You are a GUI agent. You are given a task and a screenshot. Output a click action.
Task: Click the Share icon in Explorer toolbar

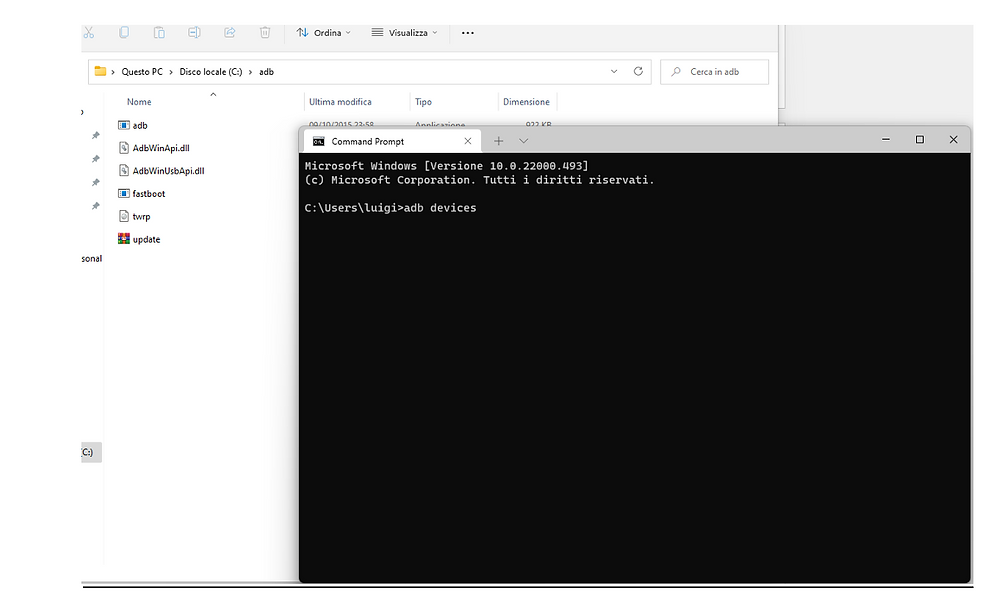pyautogui.click(x=230, y=33)
